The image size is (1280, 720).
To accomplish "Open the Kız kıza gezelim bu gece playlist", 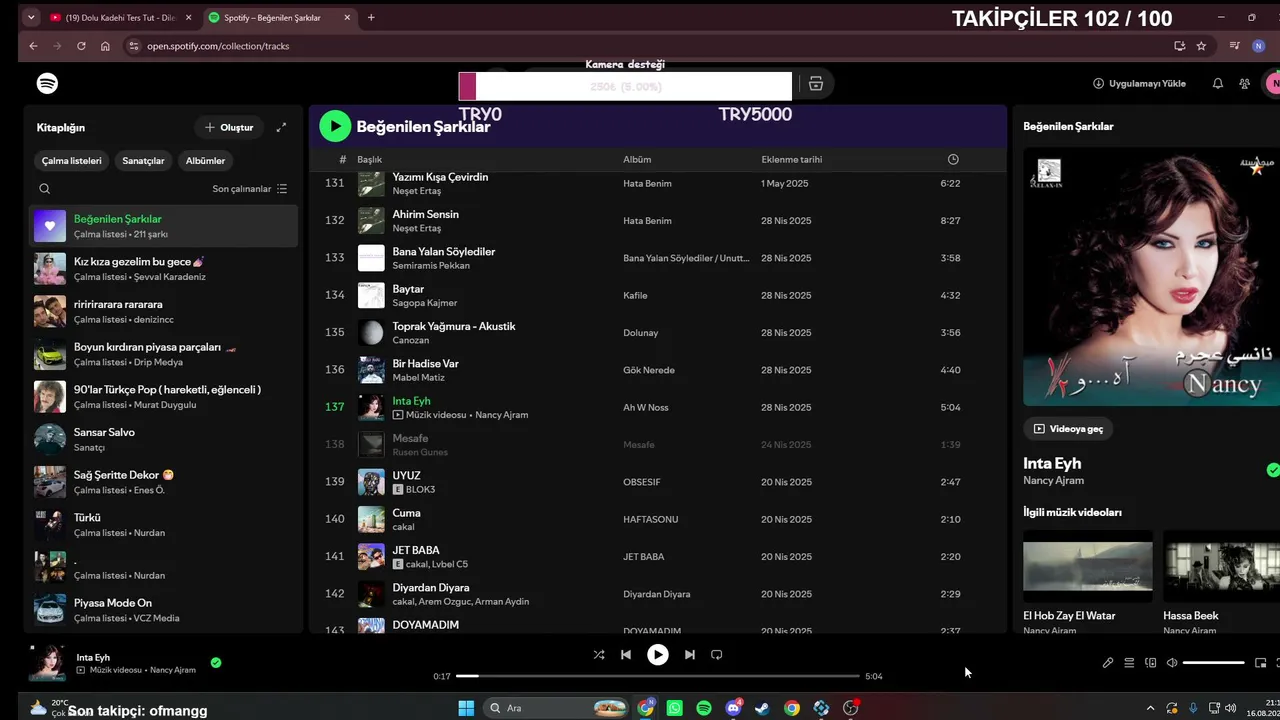I will [163, 269].
